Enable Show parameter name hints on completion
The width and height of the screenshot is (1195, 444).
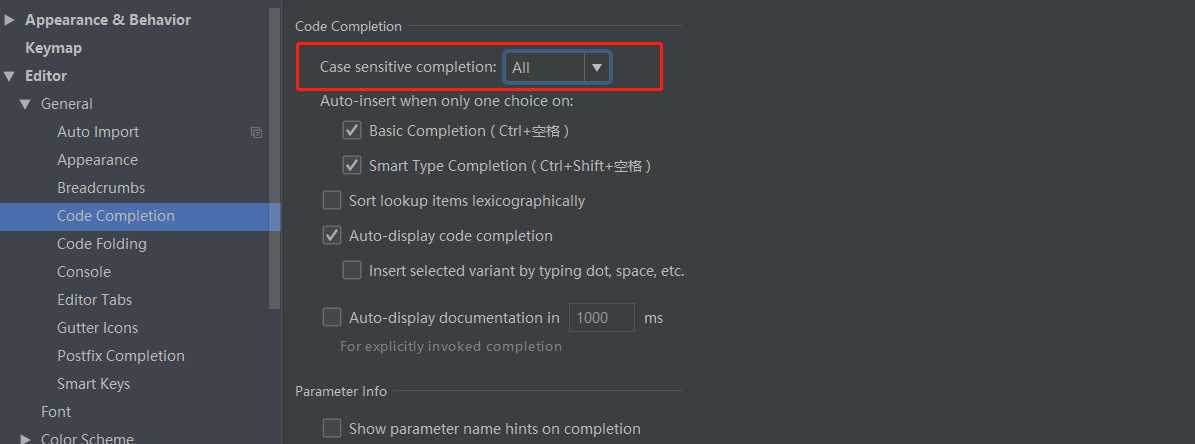tap(332, 429)
